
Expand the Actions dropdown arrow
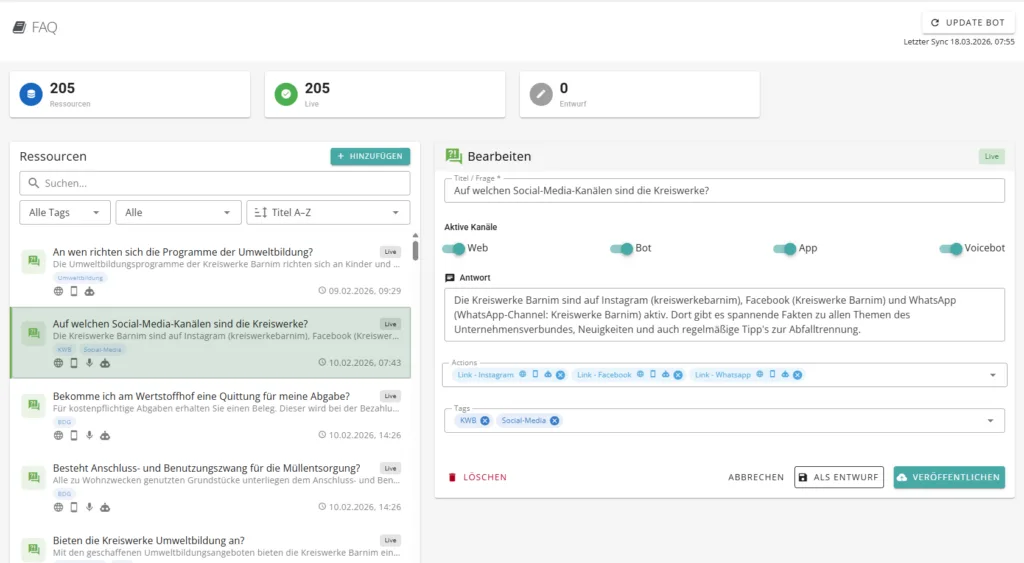(993, 376)
